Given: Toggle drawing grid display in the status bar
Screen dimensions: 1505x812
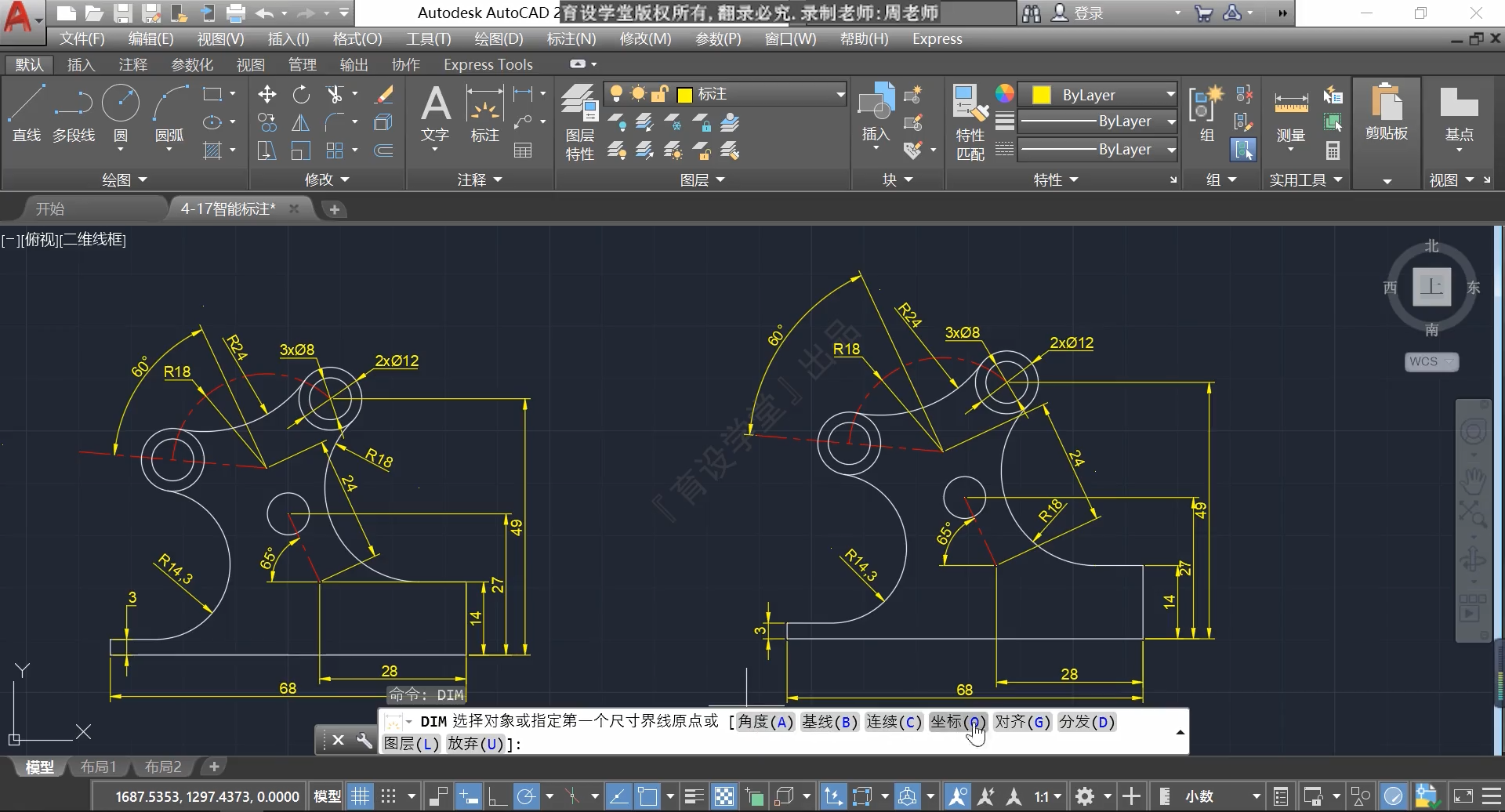Looking at the screenshot, I should coord(360,796).
